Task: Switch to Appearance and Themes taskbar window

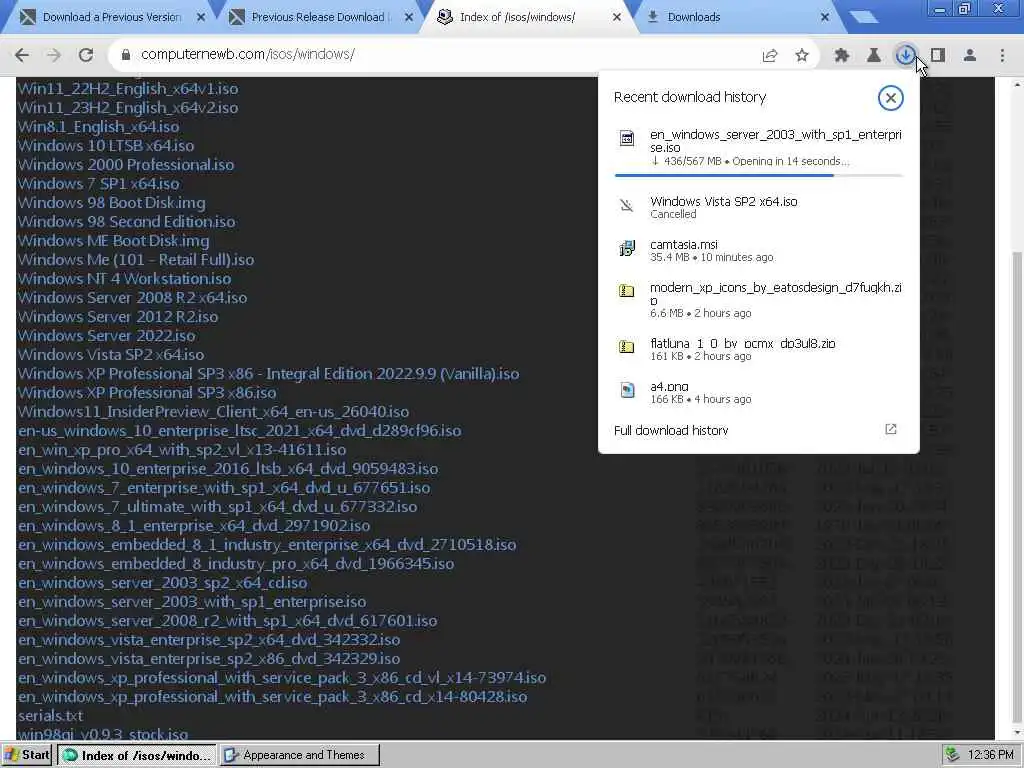Action: pyautogui.click(x=300, y=755)
